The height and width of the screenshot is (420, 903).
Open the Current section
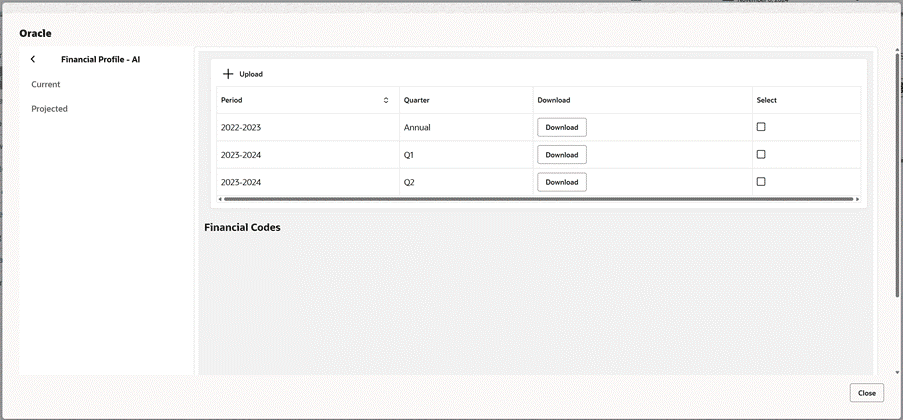(x=45, y=84)
